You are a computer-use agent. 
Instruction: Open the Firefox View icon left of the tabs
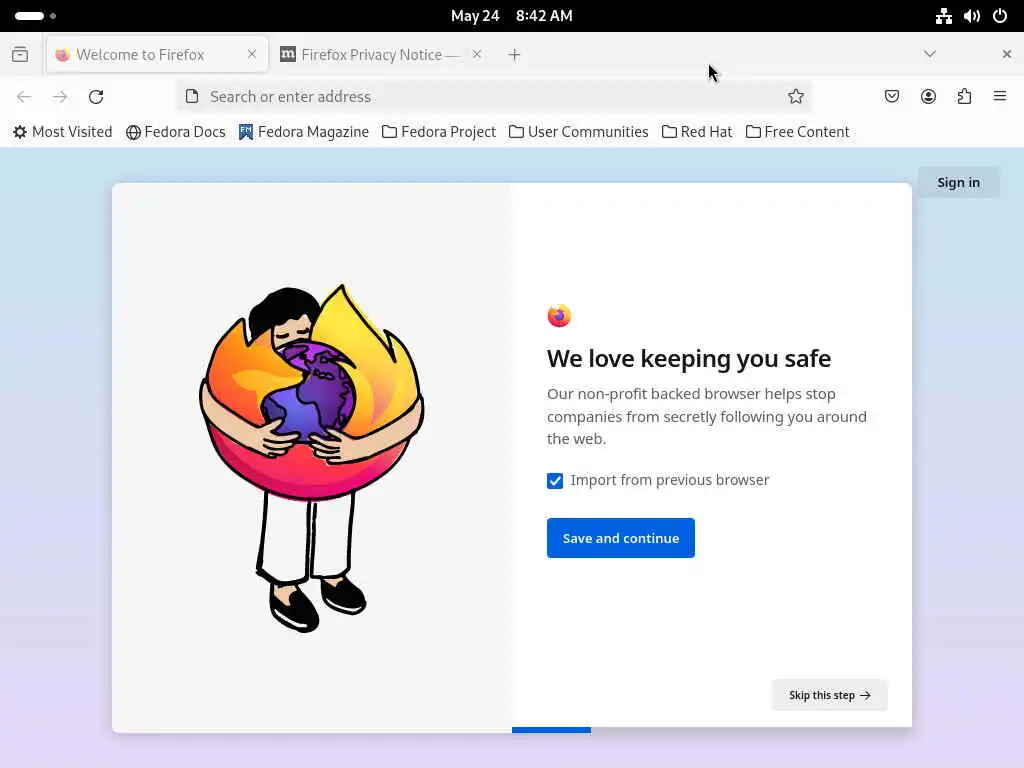(20, 54)
